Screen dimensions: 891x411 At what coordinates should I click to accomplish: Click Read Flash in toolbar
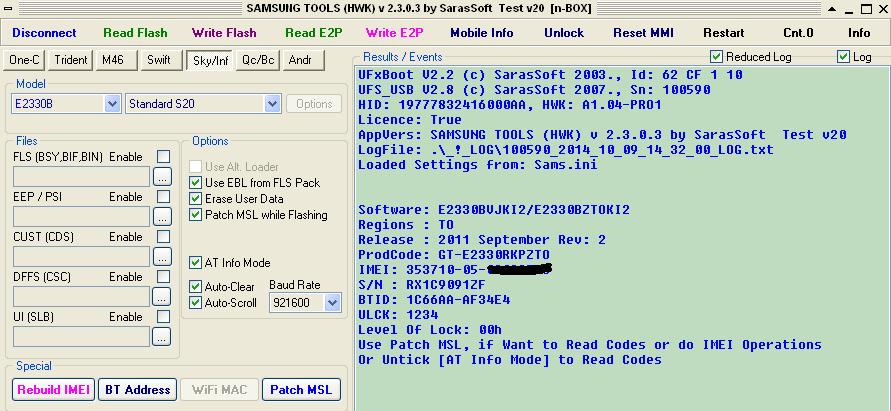[135, 33]
